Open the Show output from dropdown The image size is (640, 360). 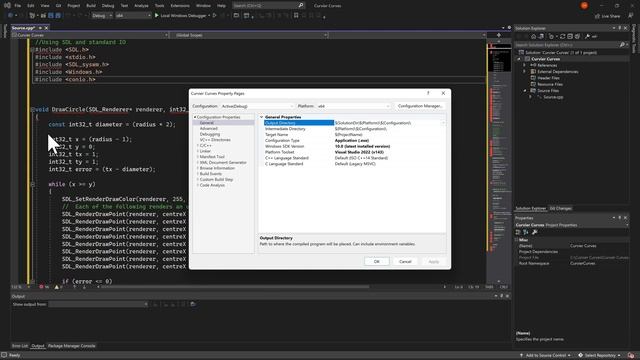coord(98,304)
